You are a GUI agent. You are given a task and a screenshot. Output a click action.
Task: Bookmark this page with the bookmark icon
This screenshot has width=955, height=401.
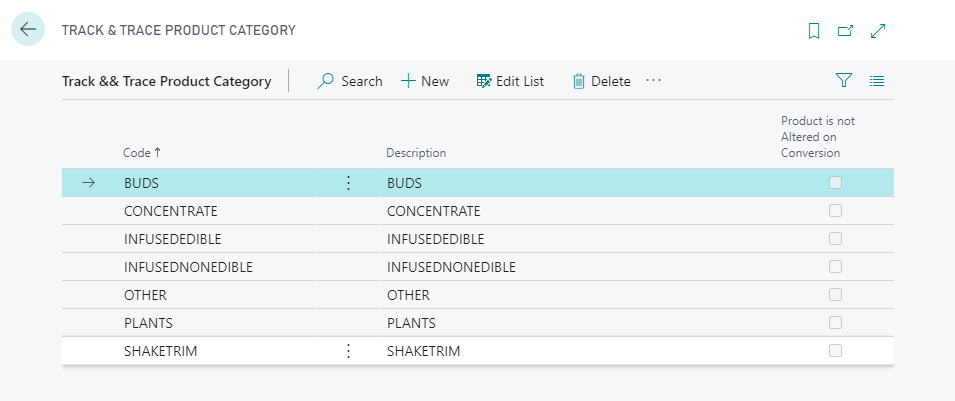click(x=814, y=31)
